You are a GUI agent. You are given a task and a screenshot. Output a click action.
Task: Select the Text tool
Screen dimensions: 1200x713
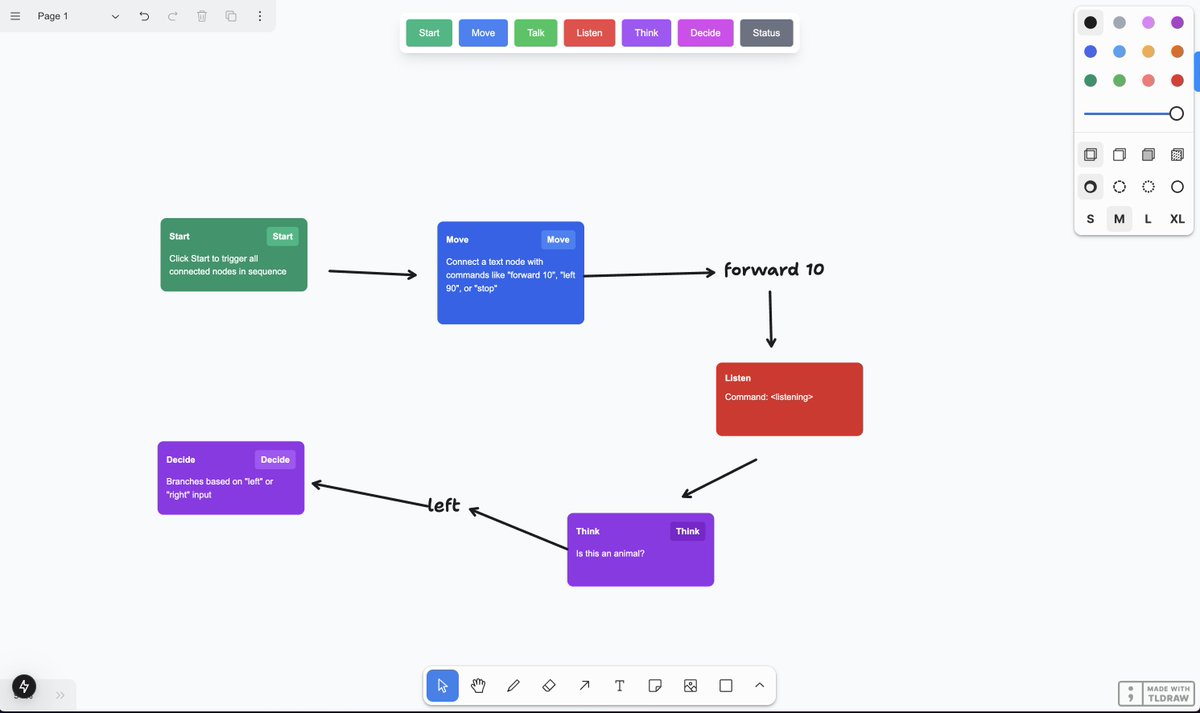(x=619, y=685)
